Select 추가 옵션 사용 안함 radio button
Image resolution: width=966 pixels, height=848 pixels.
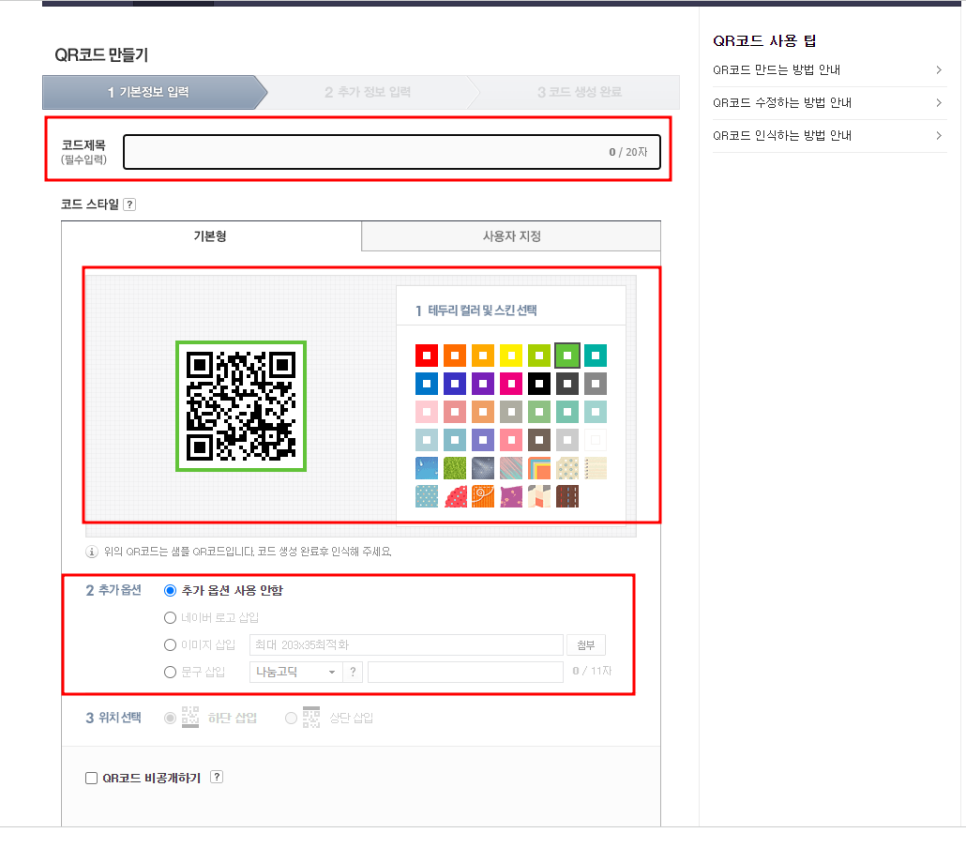point(170,590)
